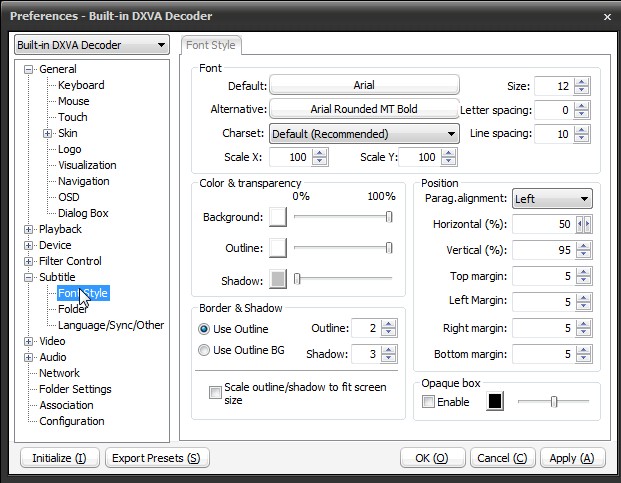
Task: Click the Shadow color swatch
Action: tap(278, 279)
